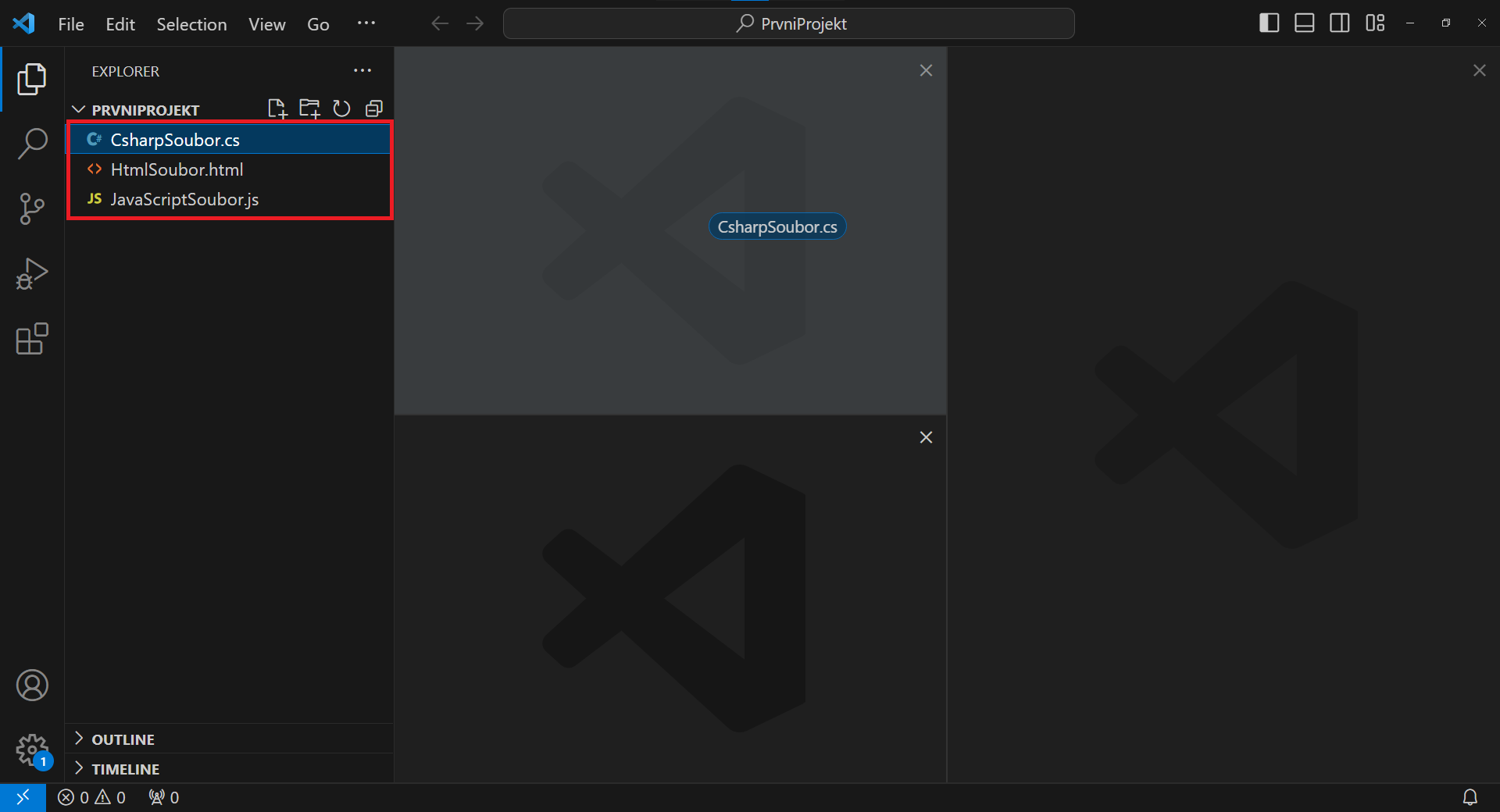Open the Search view
This screenshot has width=1500, height=812.
31,143
